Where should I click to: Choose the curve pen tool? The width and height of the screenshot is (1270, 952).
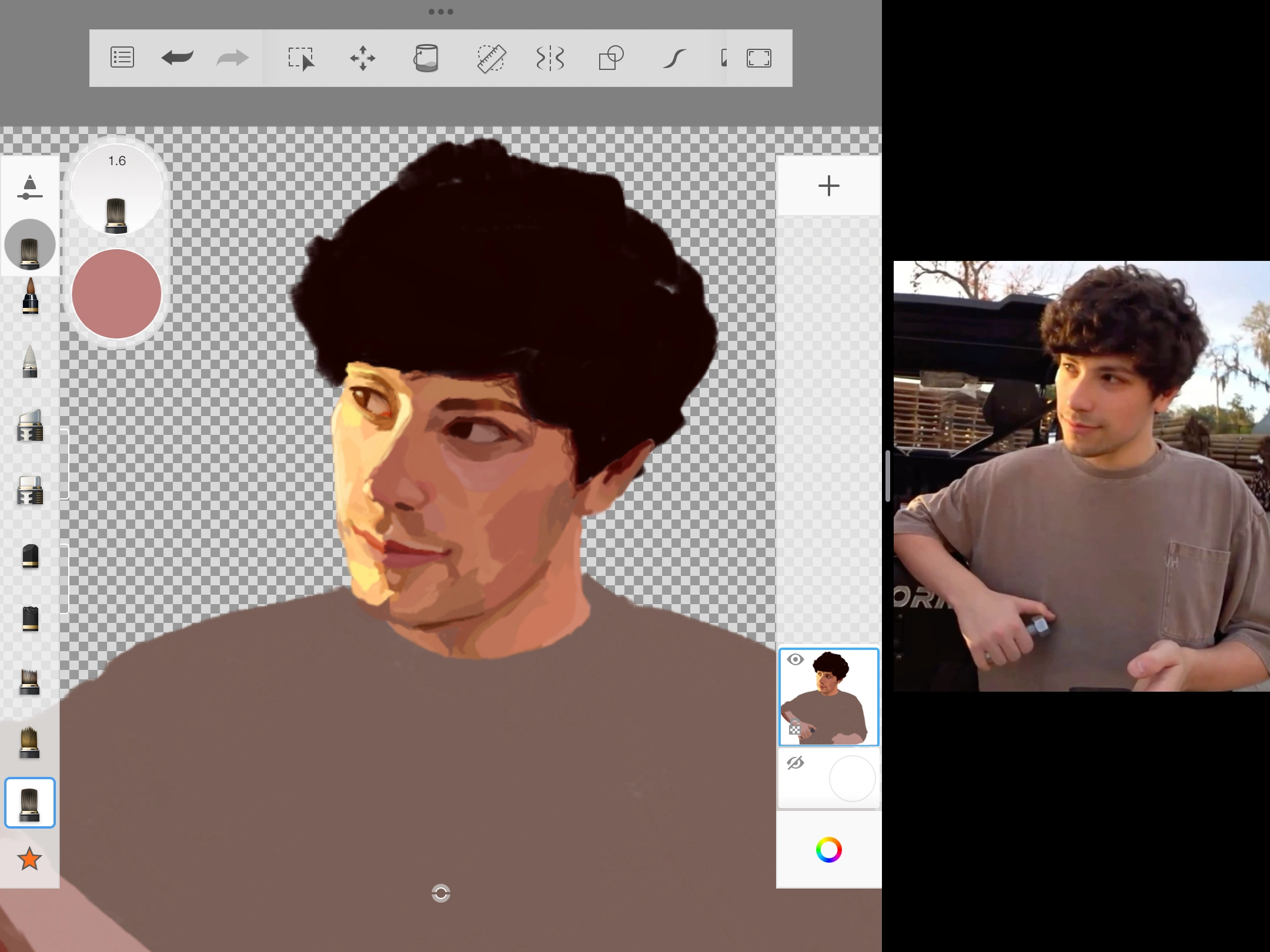675,58
